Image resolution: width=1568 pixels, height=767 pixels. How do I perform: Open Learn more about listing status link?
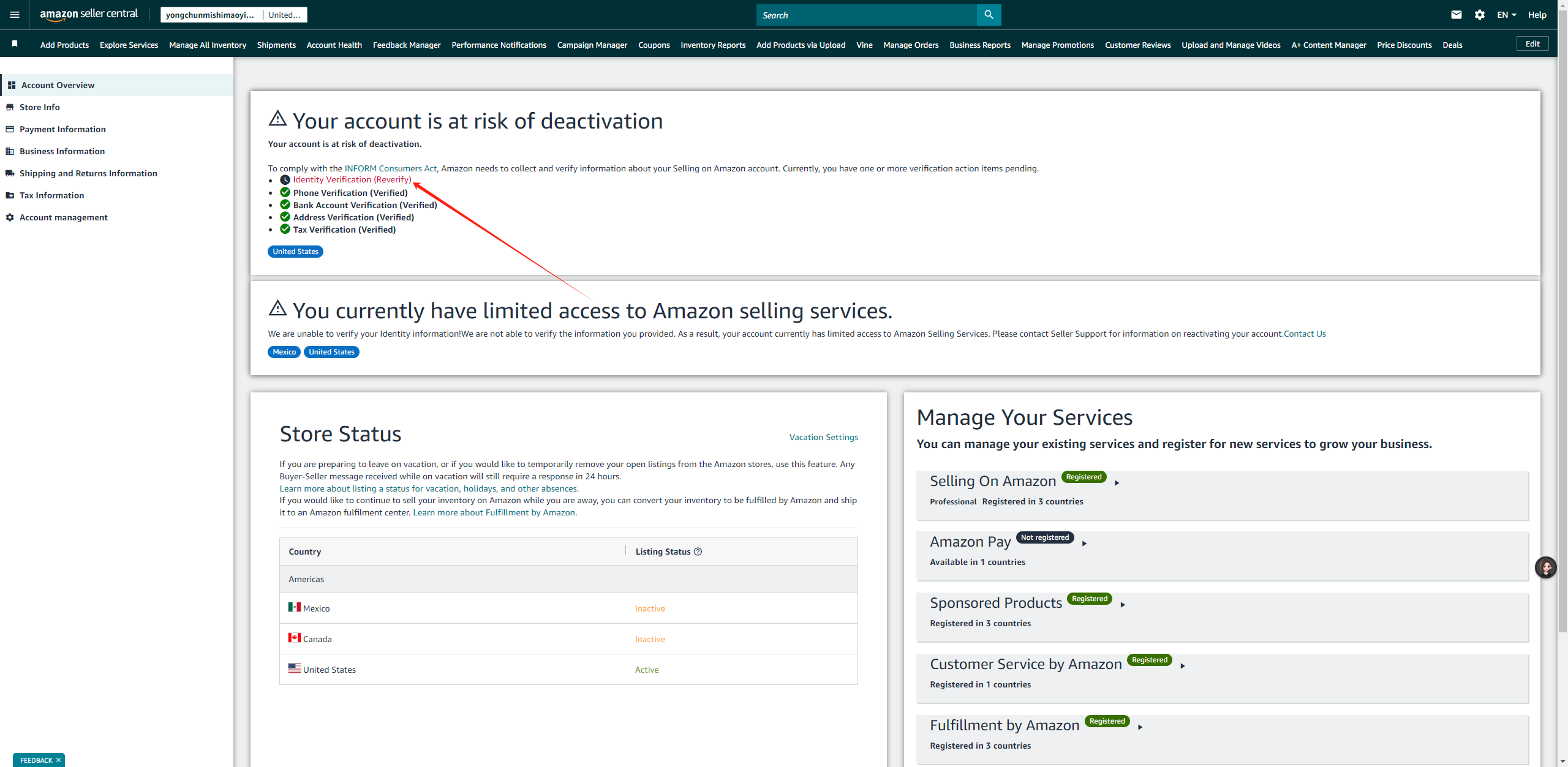(429, 488)
